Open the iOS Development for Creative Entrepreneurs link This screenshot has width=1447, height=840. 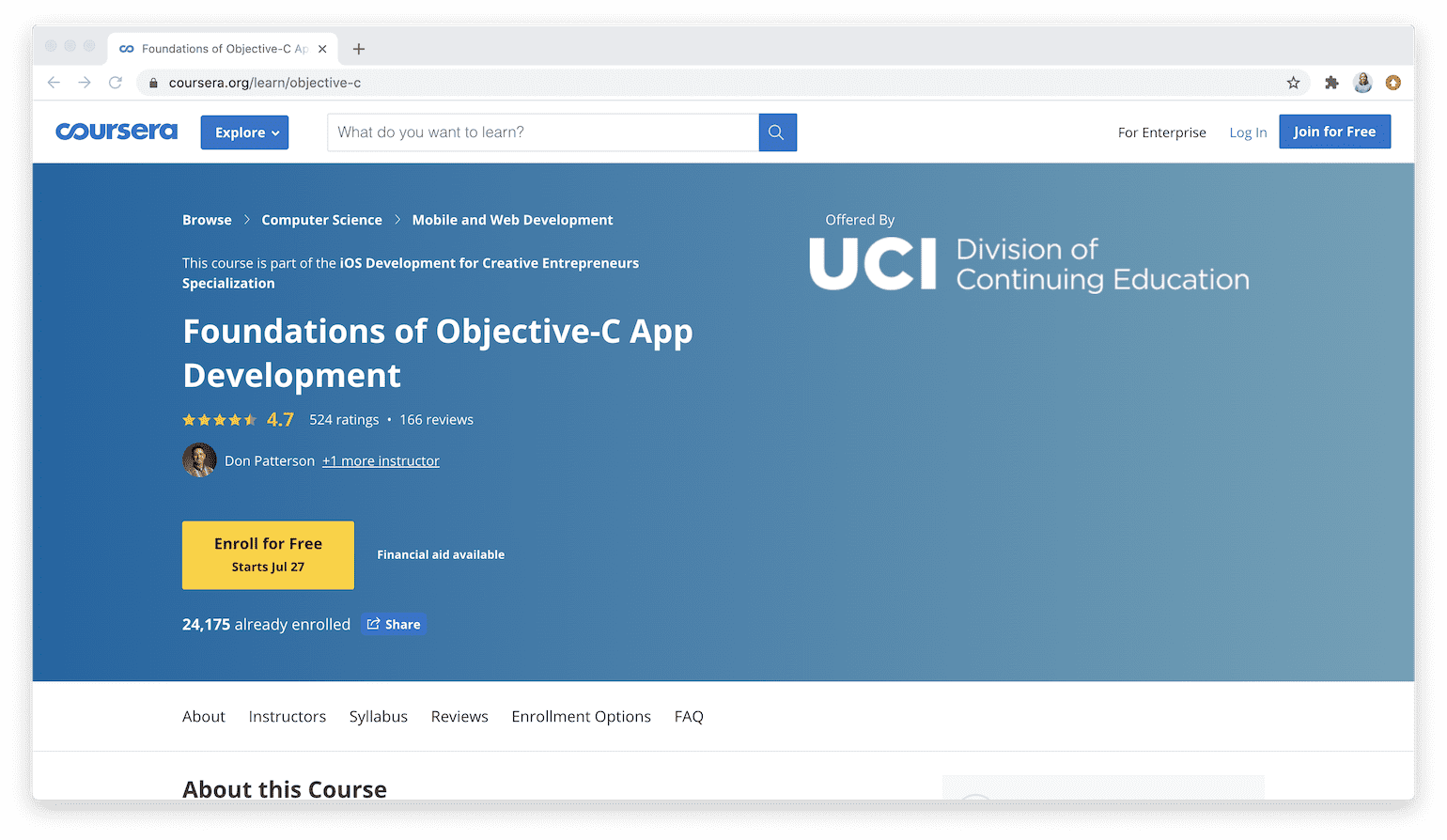click(489, 263)
